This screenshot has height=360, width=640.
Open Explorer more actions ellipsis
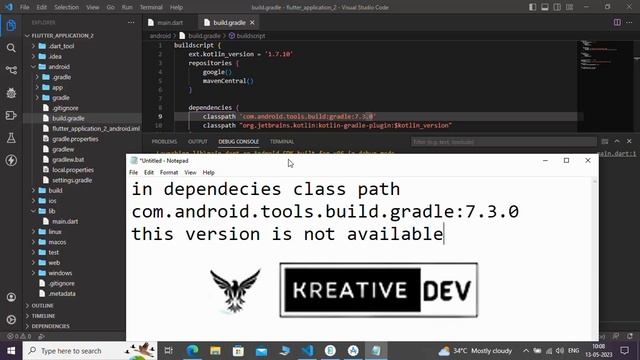click(x=131, y=22)
